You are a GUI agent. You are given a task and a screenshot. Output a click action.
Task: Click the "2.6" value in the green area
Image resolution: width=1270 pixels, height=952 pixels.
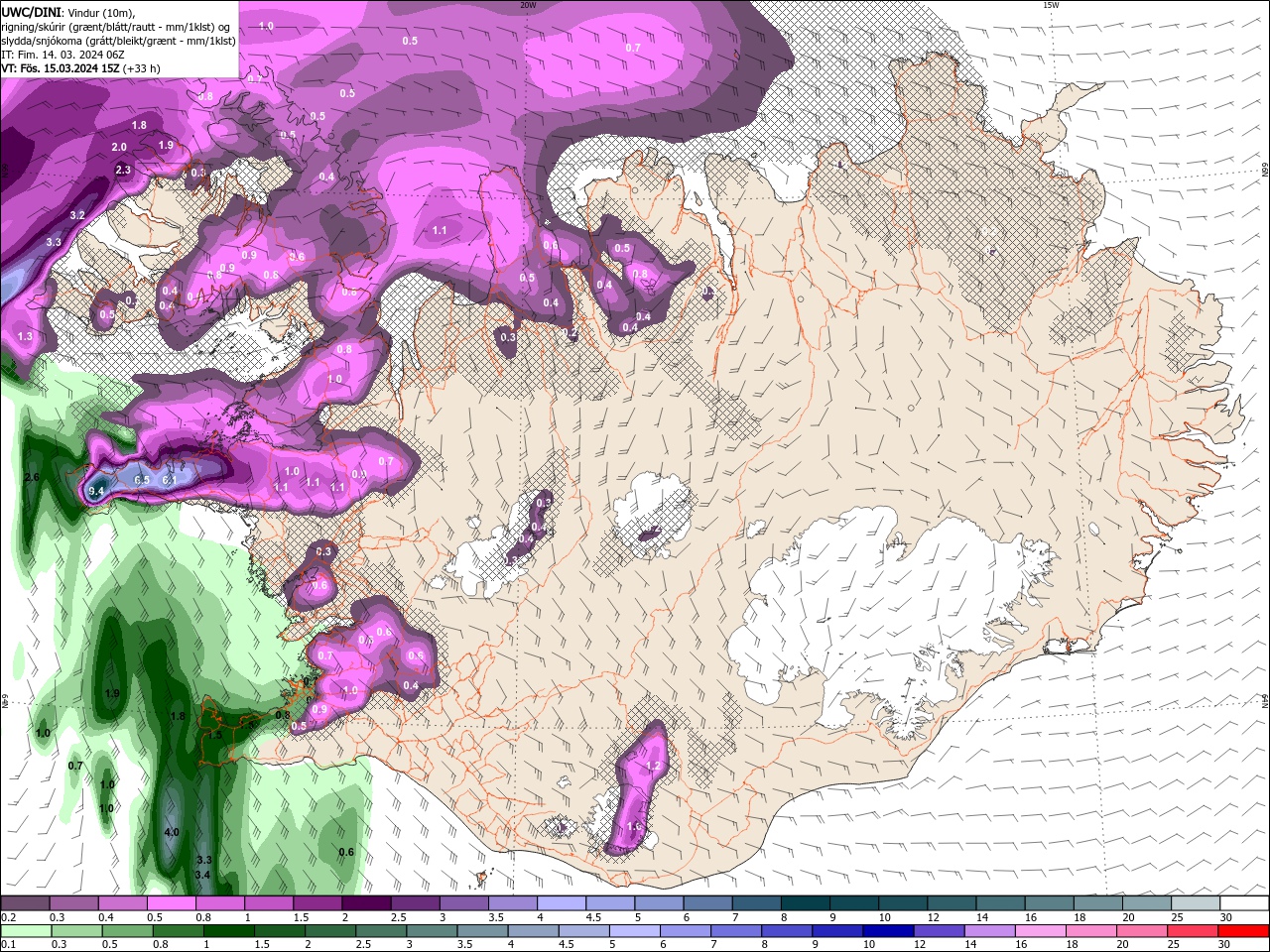(32, 478)
